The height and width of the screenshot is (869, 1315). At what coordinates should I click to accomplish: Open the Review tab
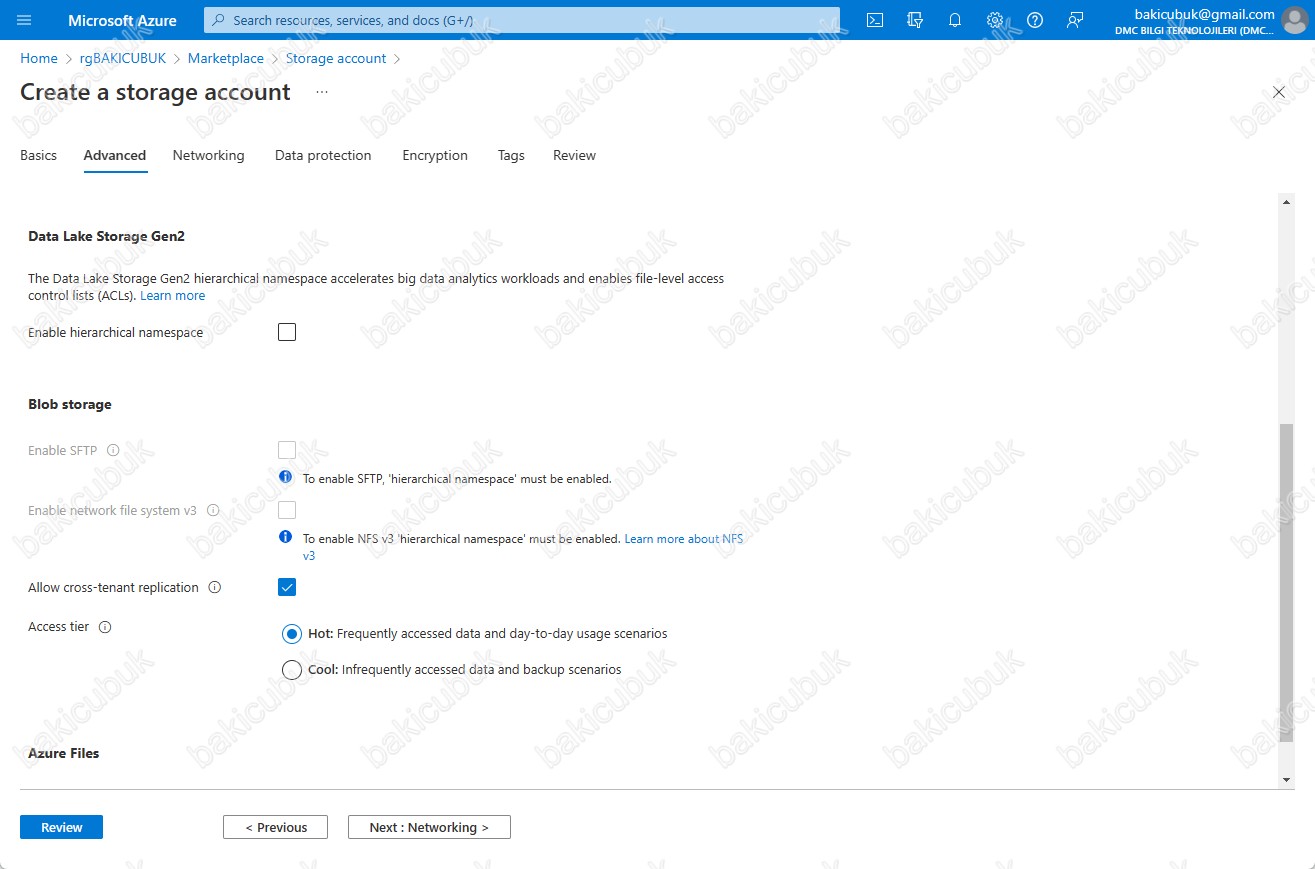[574, 155]
